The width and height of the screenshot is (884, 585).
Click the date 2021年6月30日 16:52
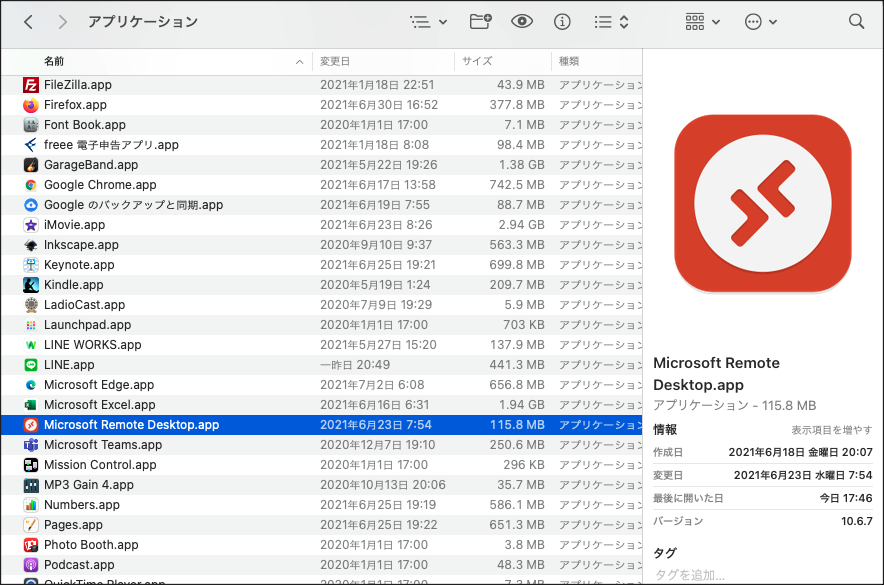(x=379, y=105)
